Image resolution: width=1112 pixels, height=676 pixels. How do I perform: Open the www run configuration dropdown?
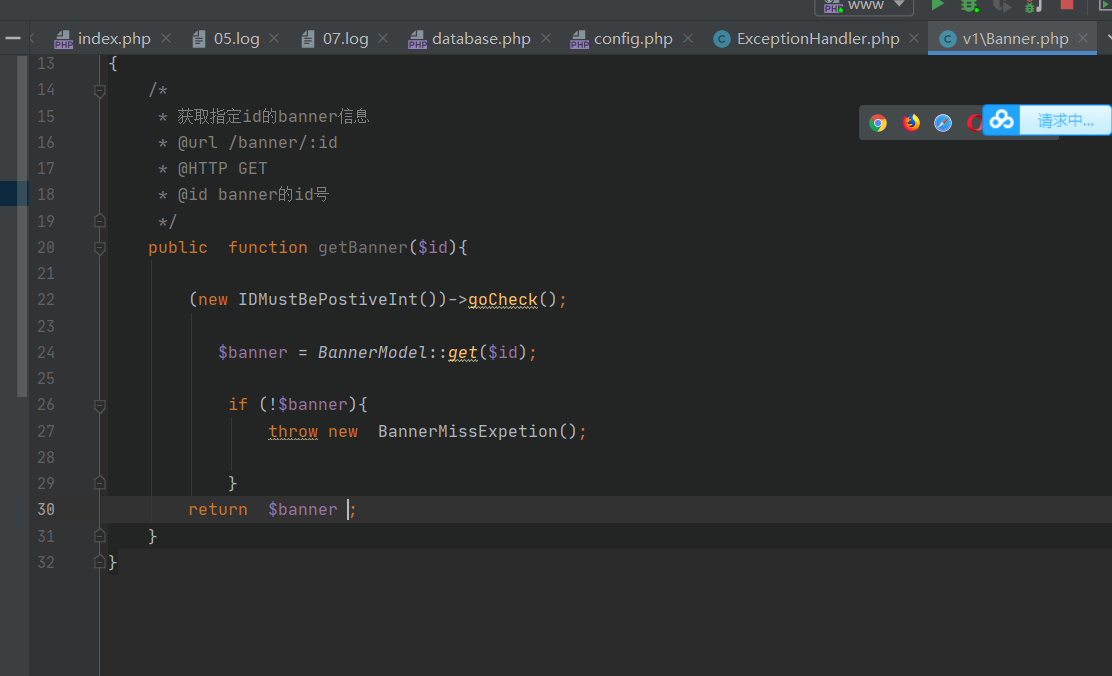[864, 5]
